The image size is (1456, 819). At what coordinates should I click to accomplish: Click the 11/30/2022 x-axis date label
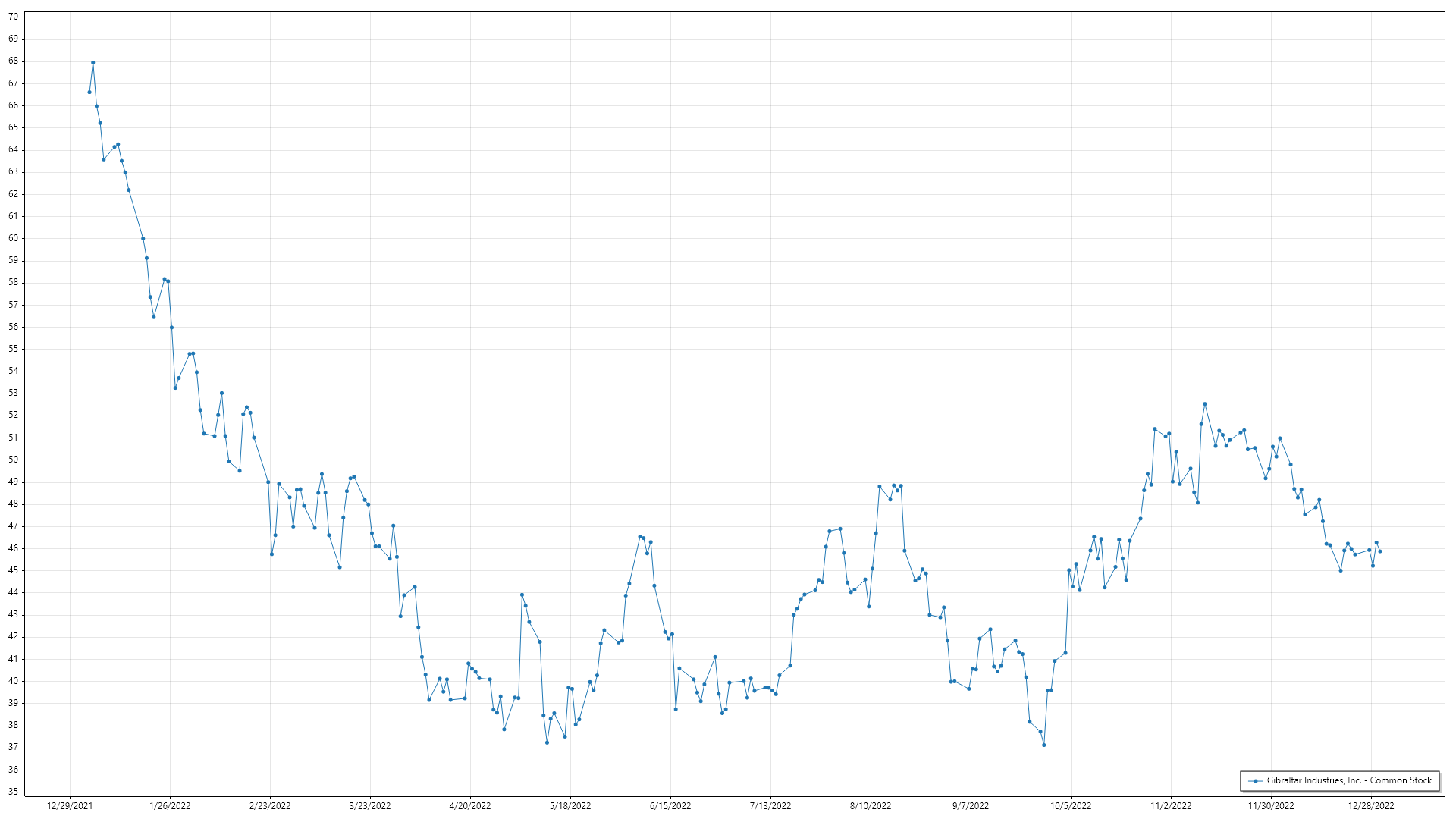(1271, 806)
